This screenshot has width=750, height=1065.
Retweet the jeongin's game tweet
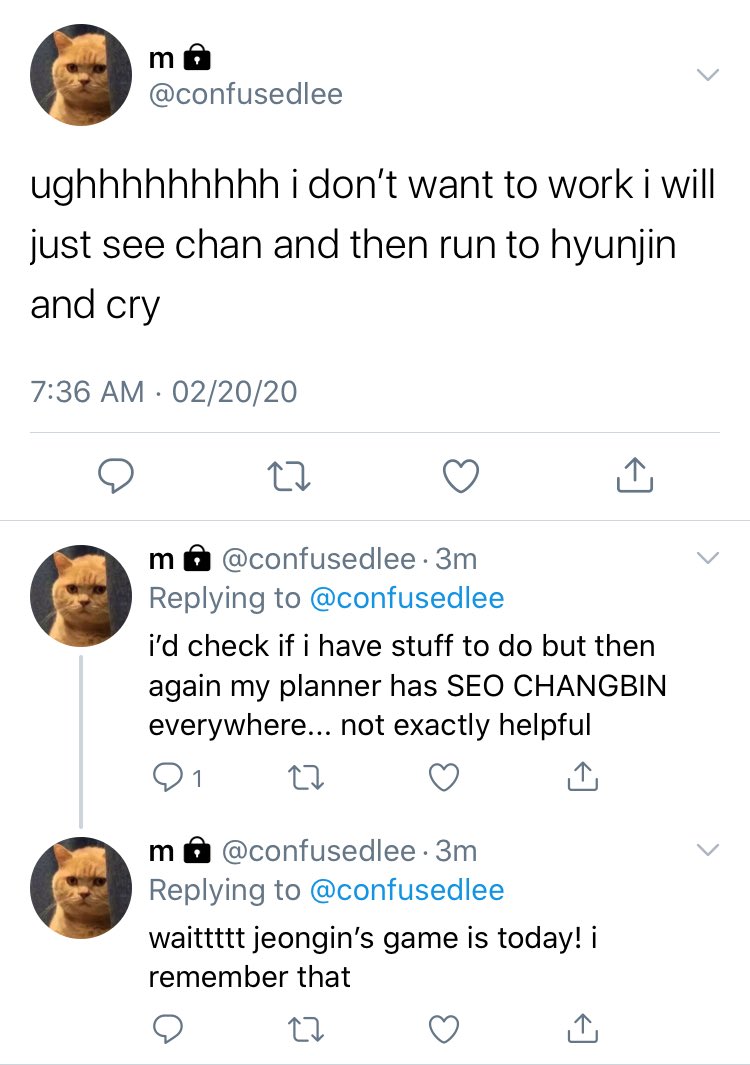(300, 1027)
